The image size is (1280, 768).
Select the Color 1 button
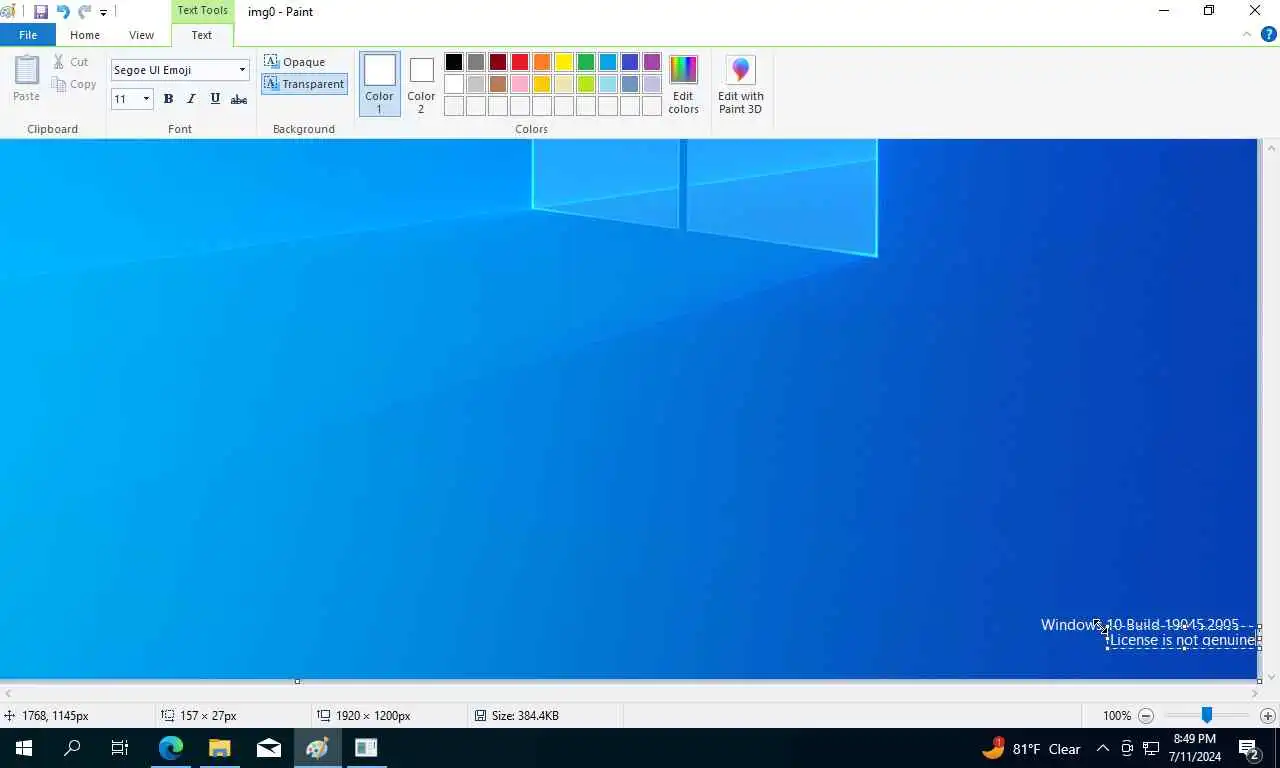click(379, 84)
